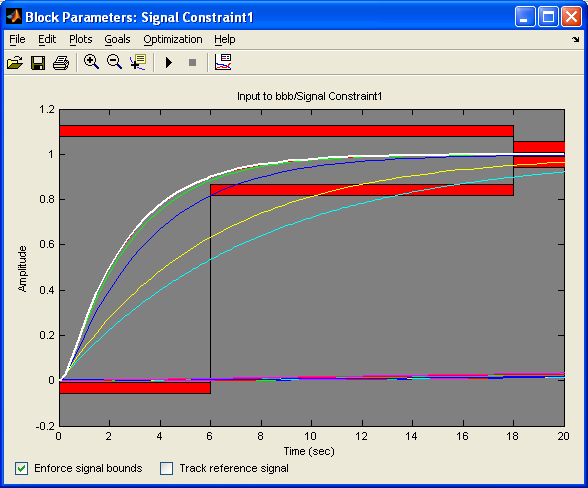Open the Optimization menu
The image size is (588, 488).
[173, 39]
